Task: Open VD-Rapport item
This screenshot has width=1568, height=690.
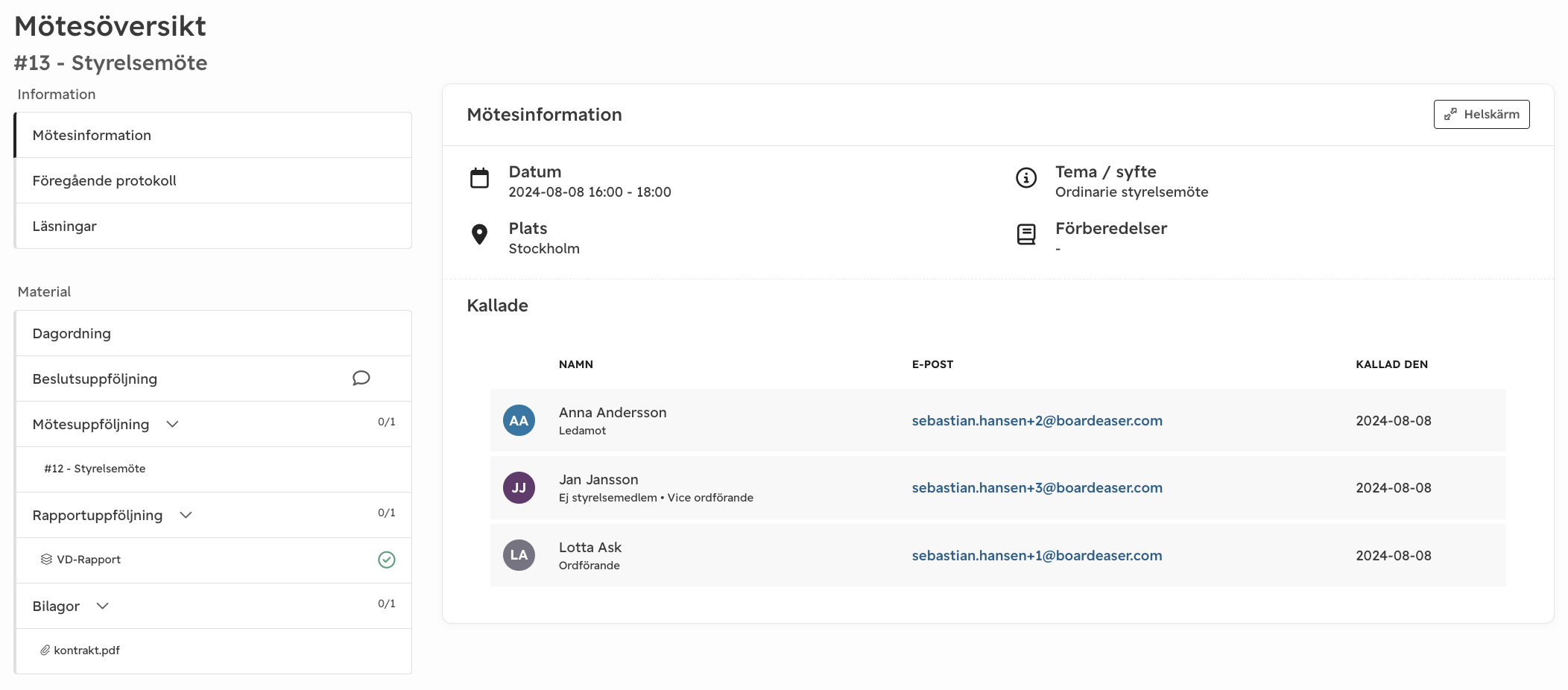Action: click(x=214, y=560)
